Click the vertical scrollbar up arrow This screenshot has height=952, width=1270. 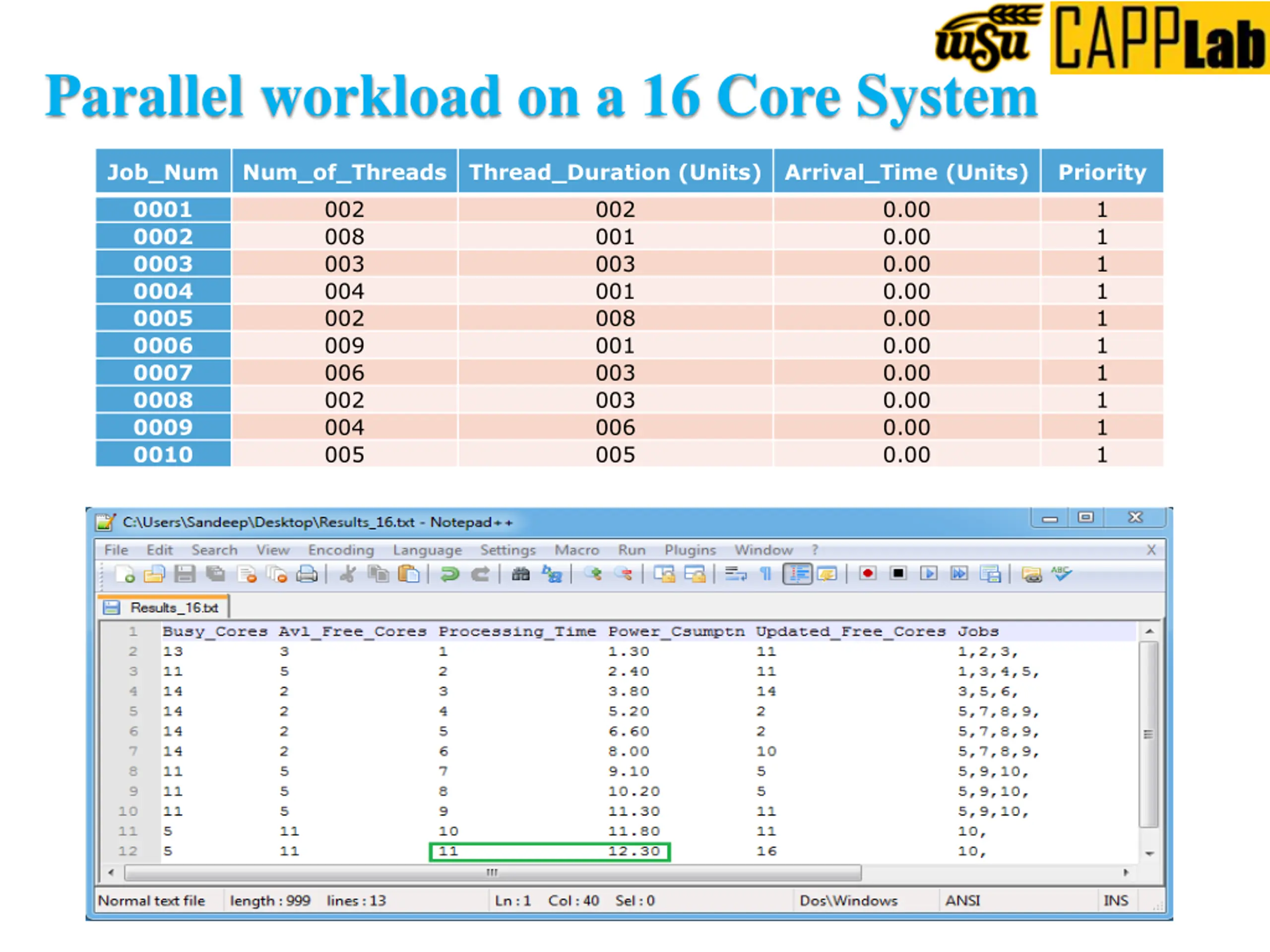click(x=1149, y=631)
